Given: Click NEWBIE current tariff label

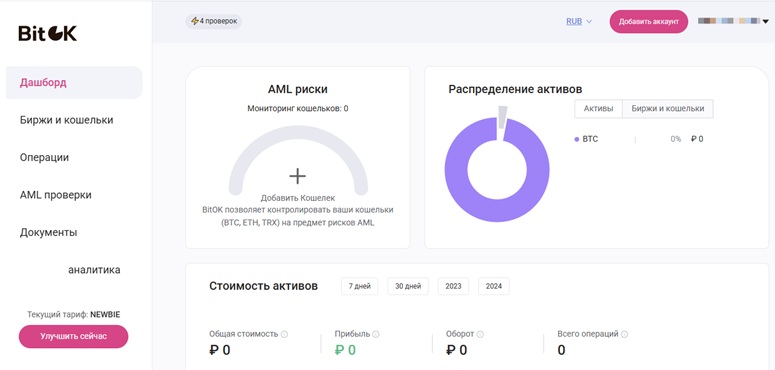Looking at the screenshot, I should click(x=105, y=314).
